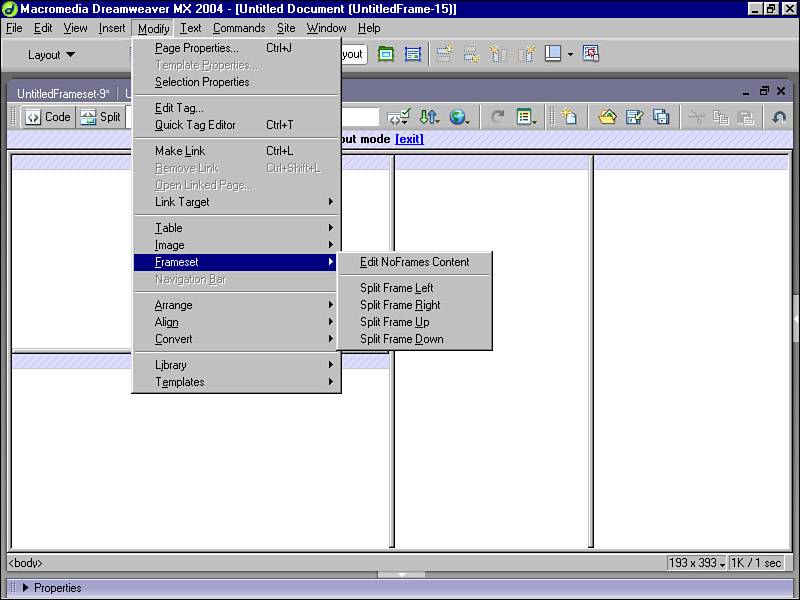Select the body tag in tag selector

(x=25, y=563)
